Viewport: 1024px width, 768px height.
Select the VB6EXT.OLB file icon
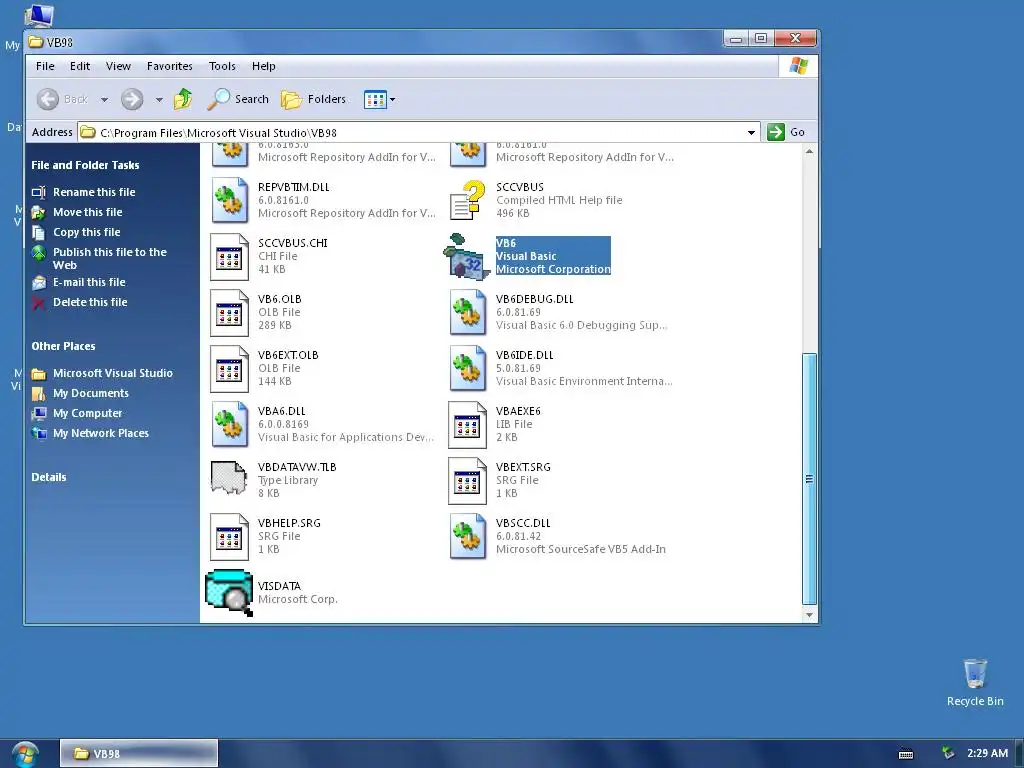(x=229, y=369)
